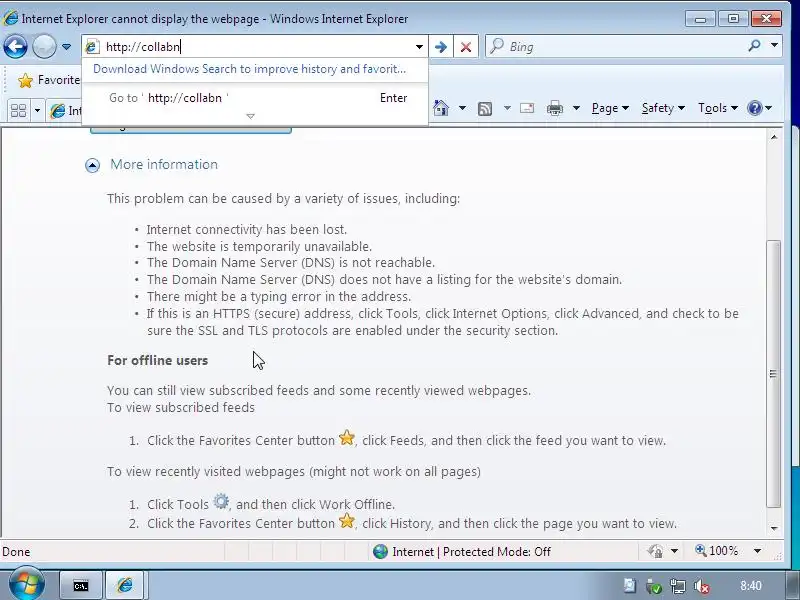Click the Stop loading red X button
Image resolution: width=800 pixels, height=600 pixels.
(x=465, y=47)
